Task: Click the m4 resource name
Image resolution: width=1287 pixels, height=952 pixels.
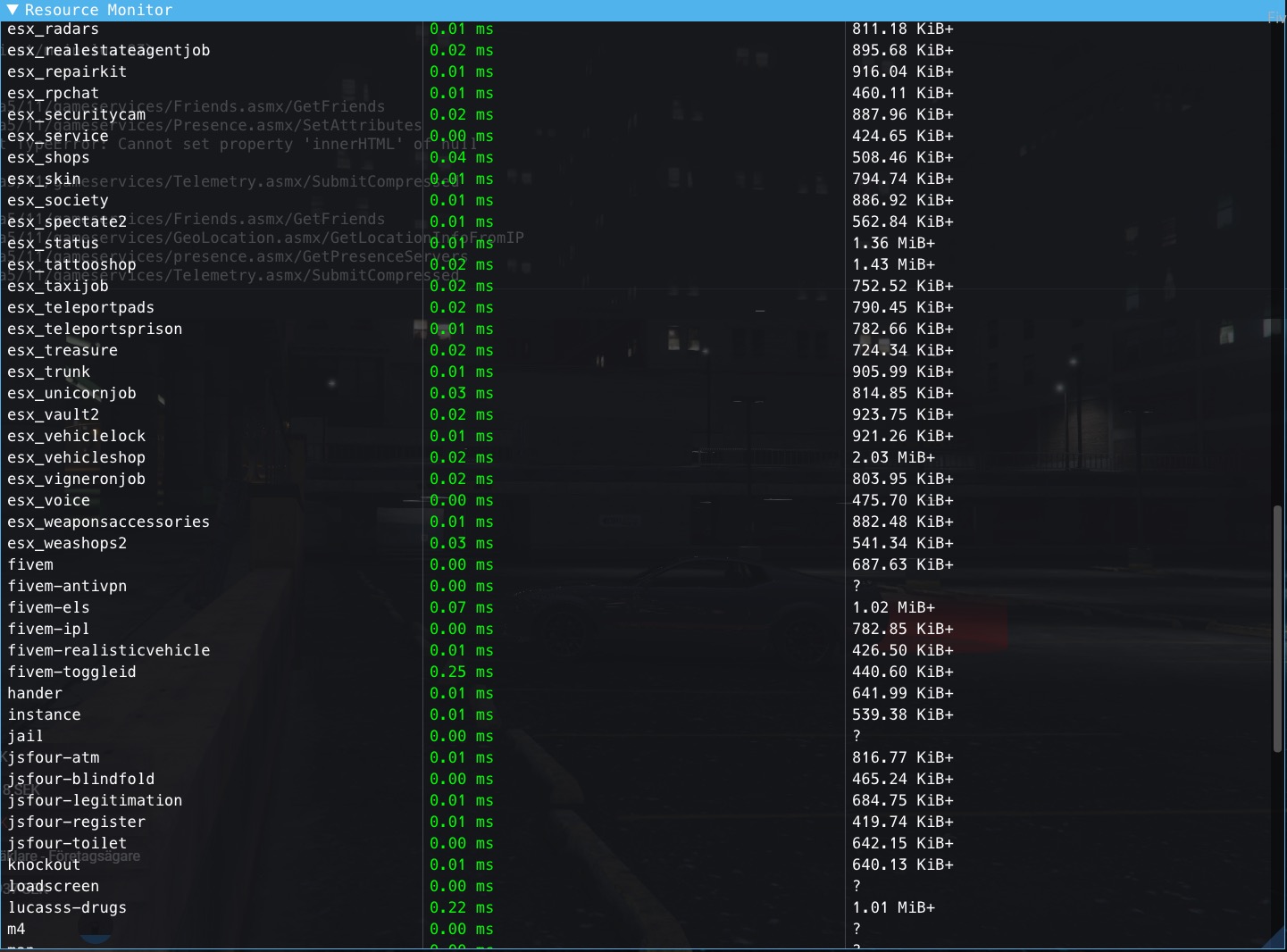Action: click(x=17, y=930)
